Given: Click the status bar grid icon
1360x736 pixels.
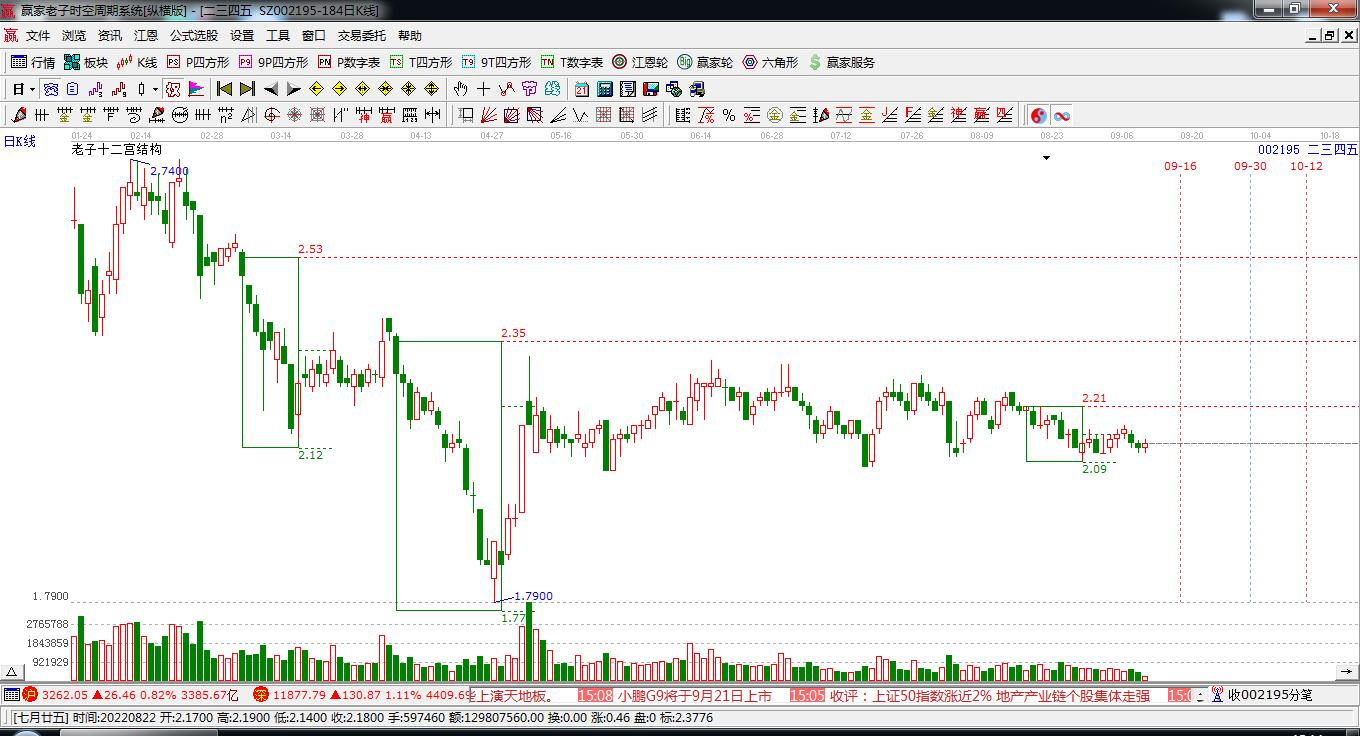Looking at the screenshot, I should 11,695.
